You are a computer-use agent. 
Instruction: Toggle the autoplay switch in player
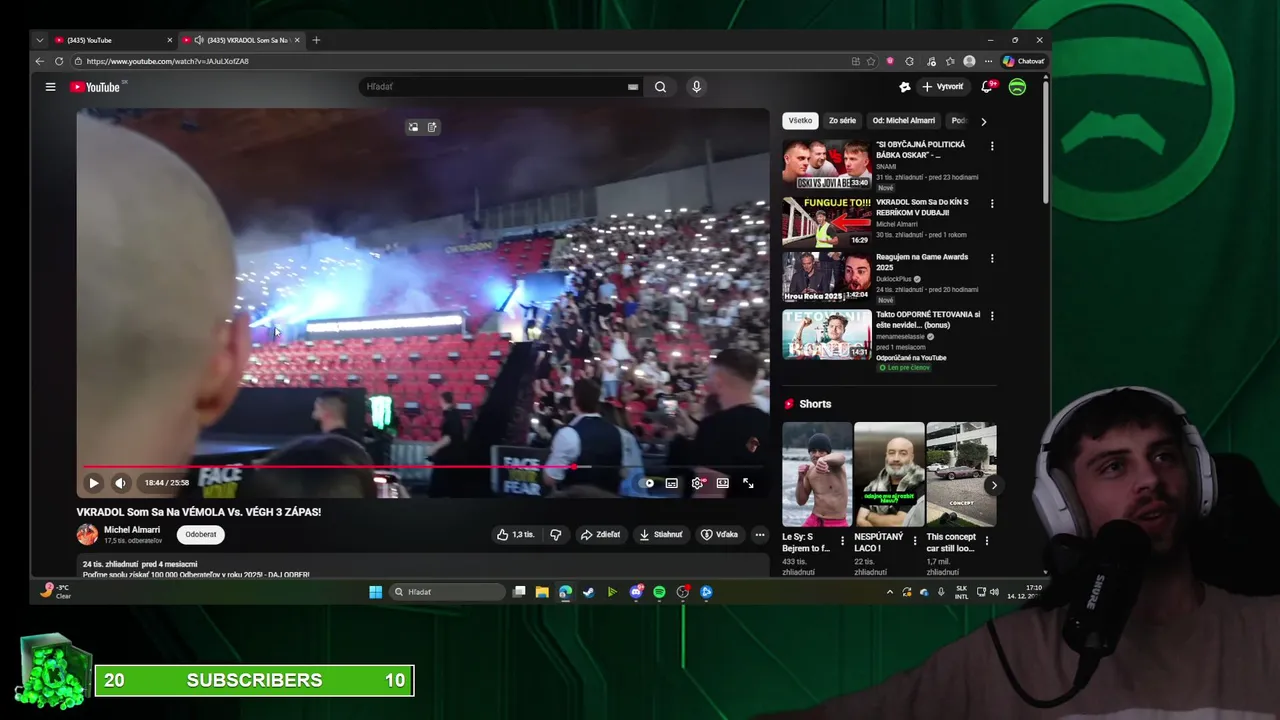[647, 483]
